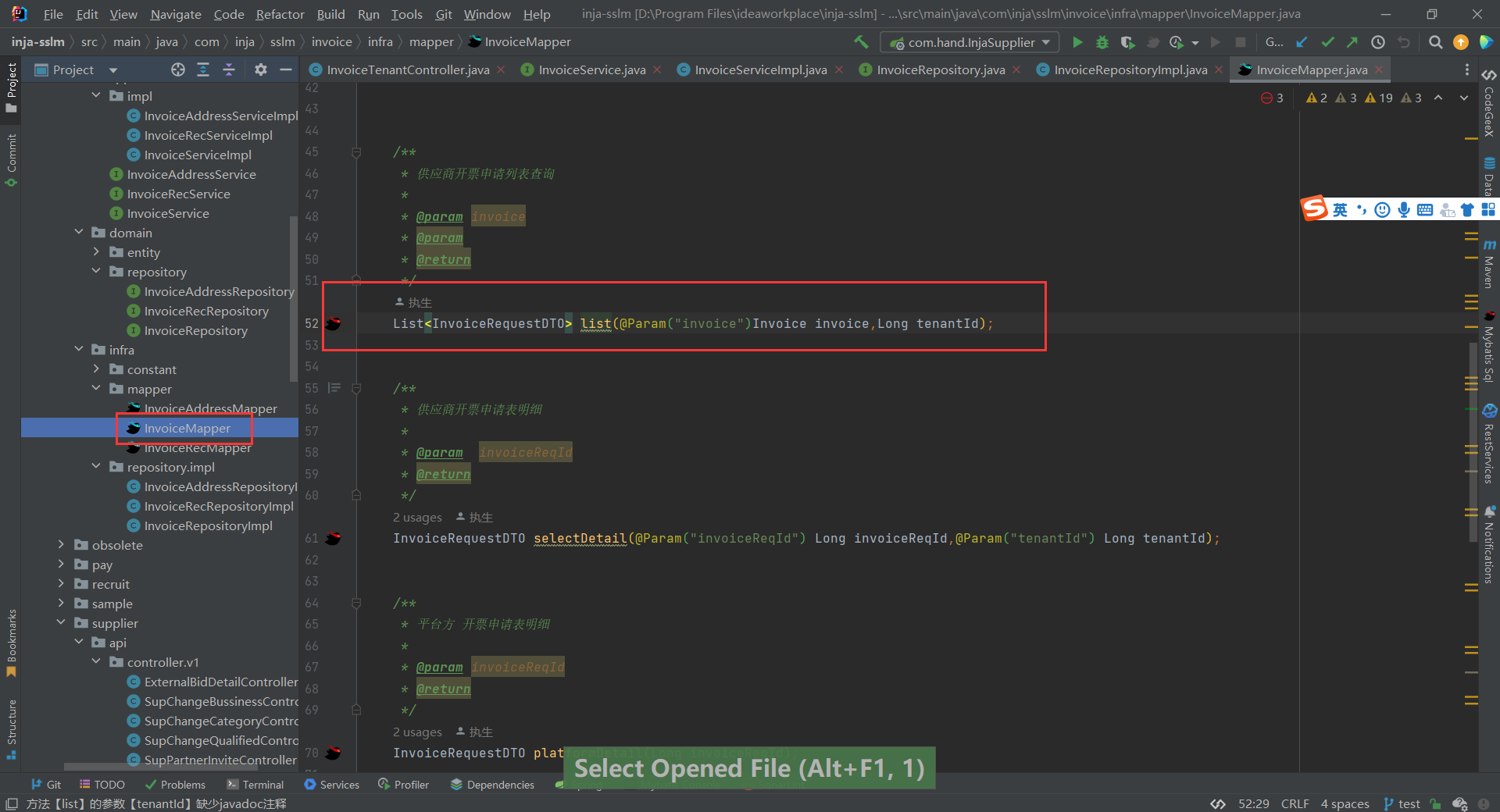The image size is (1500, 812).
Task: Switch to InvoiceRepository.java tab
Action: pyautogui.click(x=941, y=69)
